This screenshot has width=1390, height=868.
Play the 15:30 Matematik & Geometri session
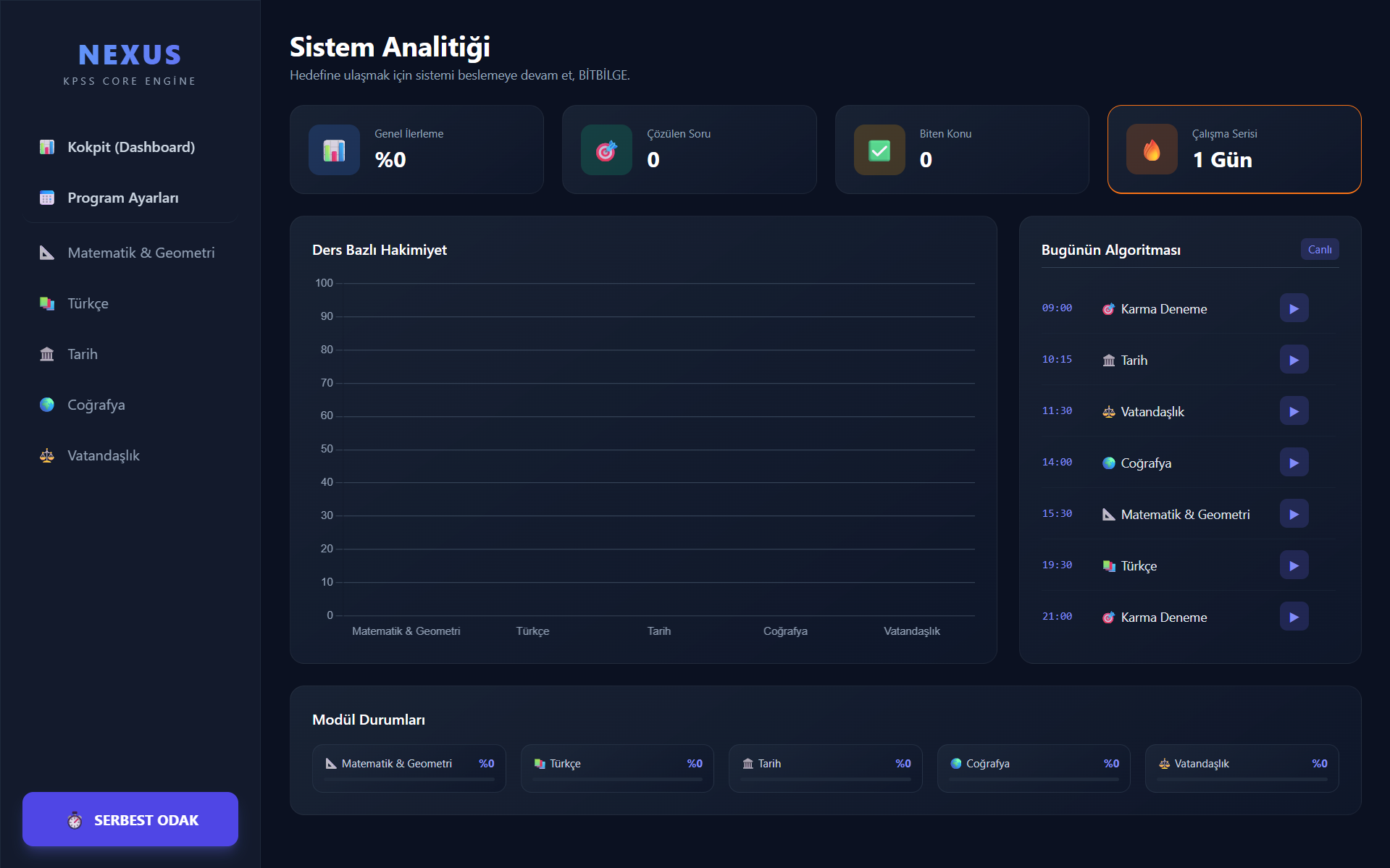(1294, 514)
